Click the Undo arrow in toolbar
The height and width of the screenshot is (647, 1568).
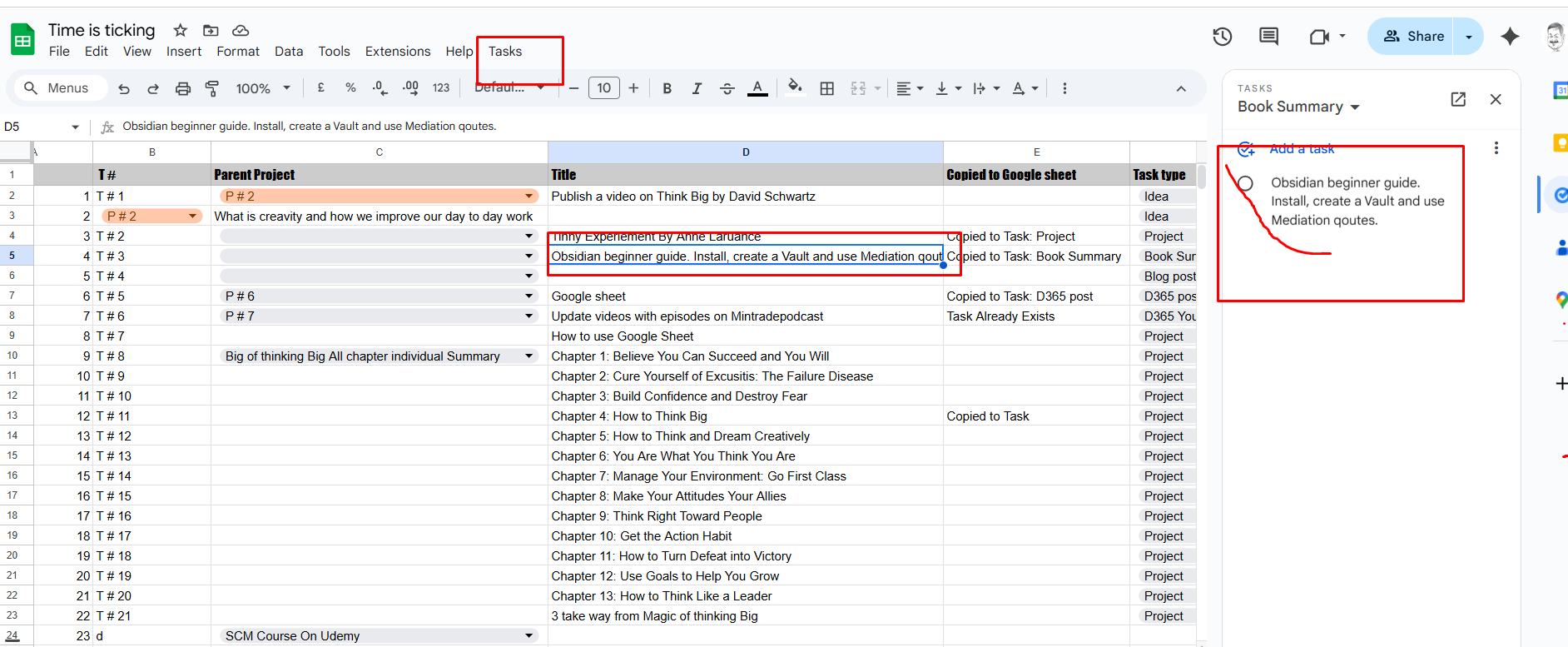coord(124,88)
